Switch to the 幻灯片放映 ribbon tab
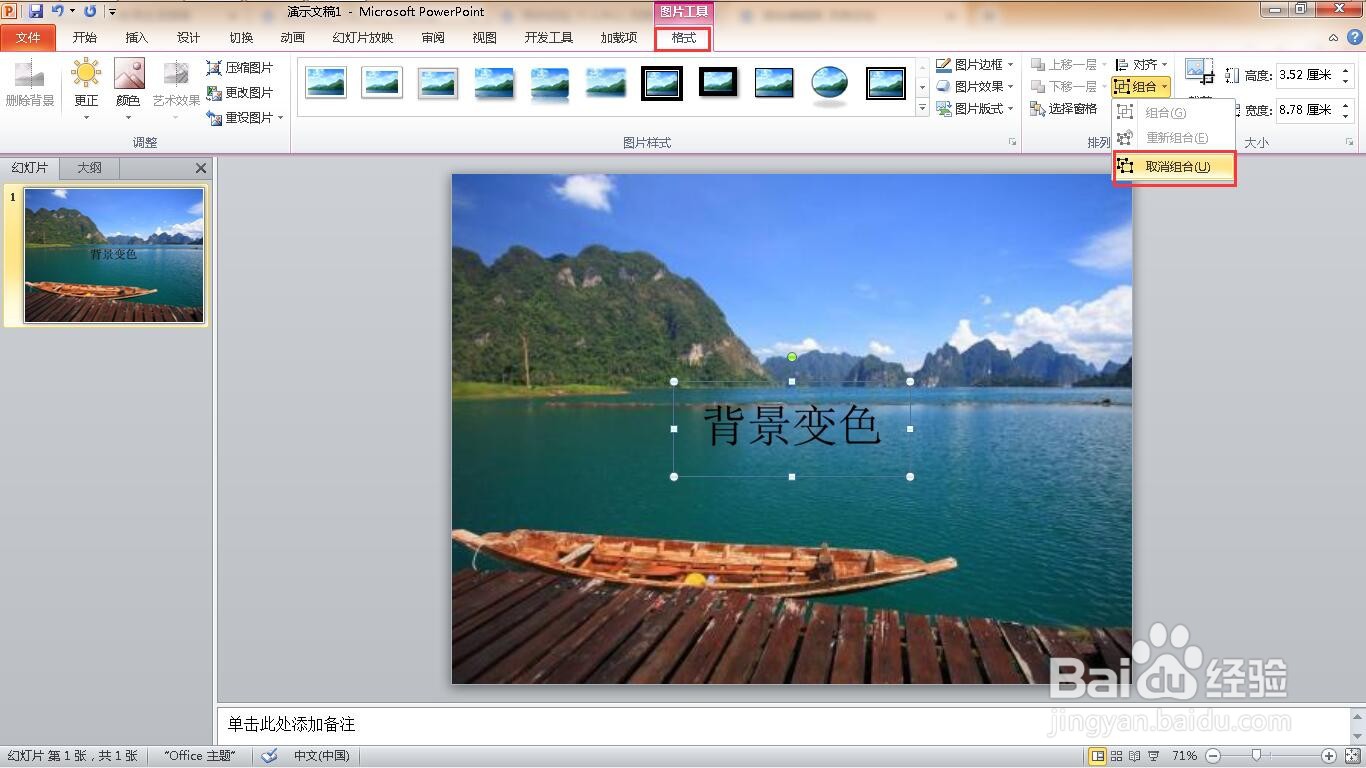 (x=363, y=38)
